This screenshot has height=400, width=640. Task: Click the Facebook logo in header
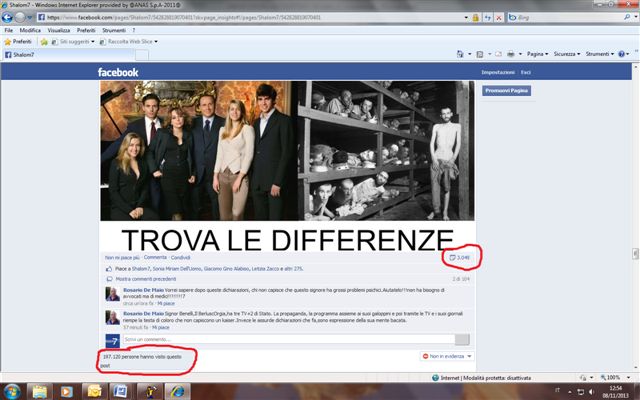click(117, 73)
